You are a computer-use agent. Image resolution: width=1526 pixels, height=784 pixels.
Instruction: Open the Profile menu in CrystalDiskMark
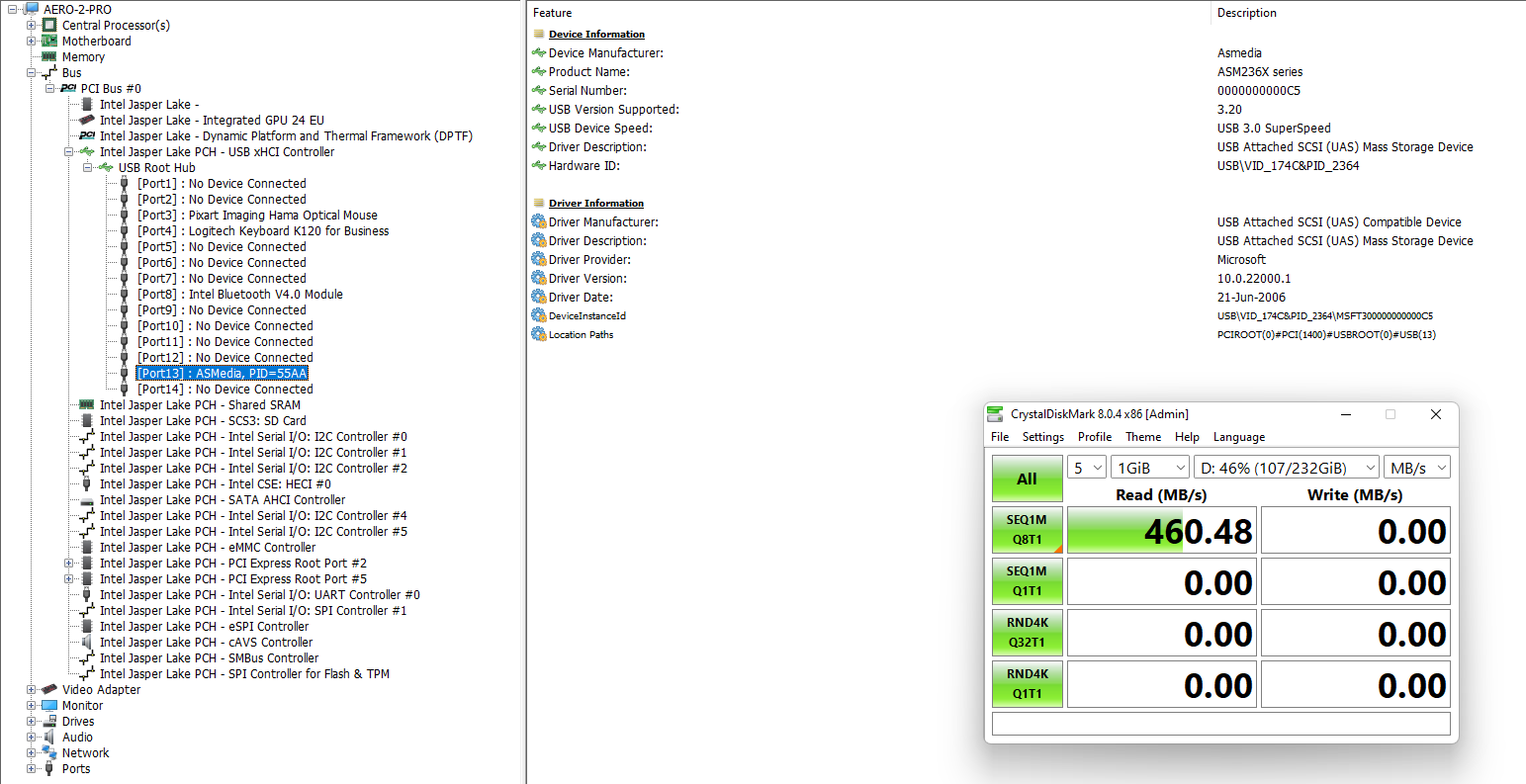pos(1095,436)
